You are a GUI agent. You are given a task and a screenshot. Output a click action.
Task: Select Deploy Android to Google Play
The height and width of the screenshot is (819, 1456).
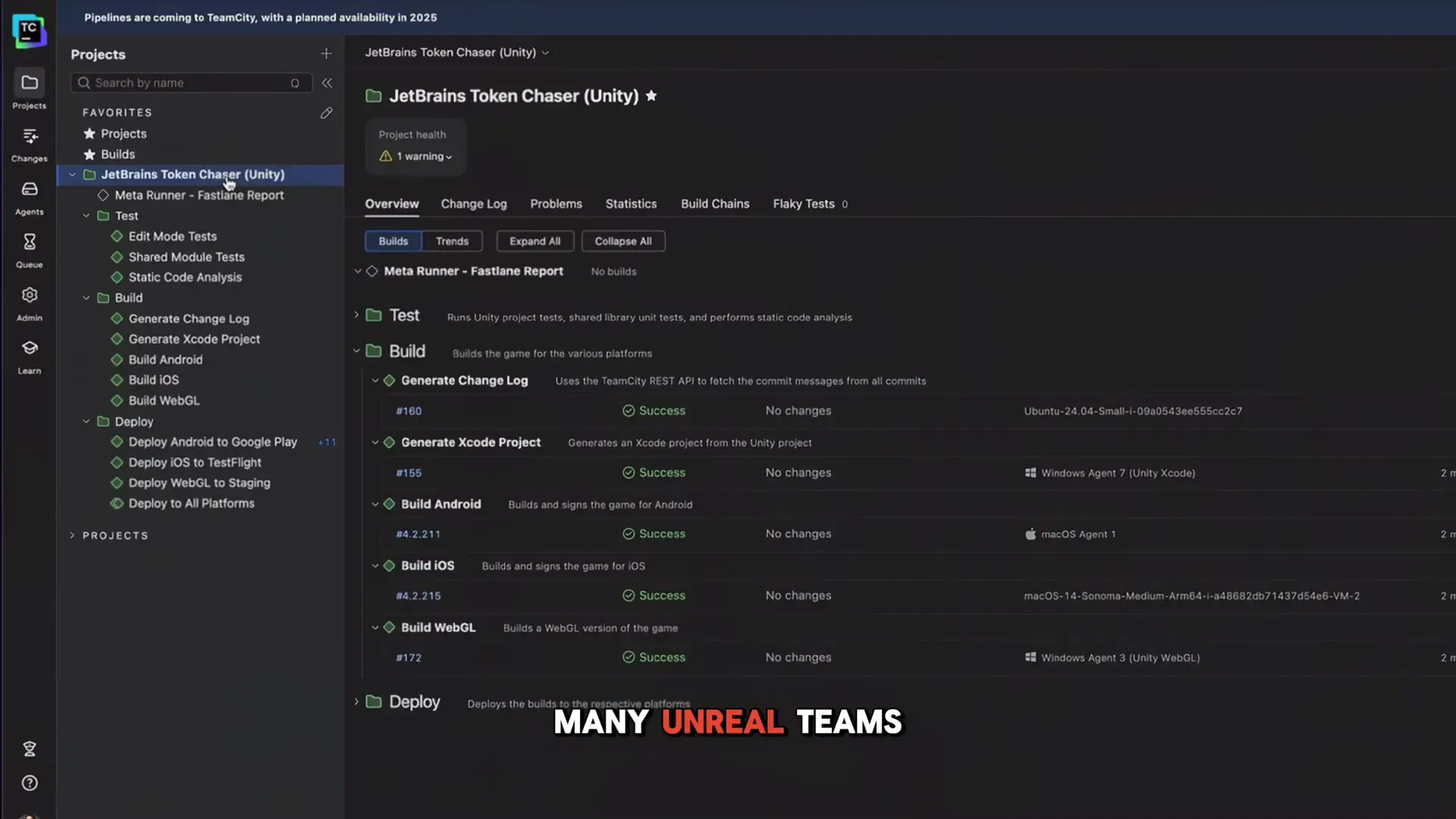pos(212,442)
